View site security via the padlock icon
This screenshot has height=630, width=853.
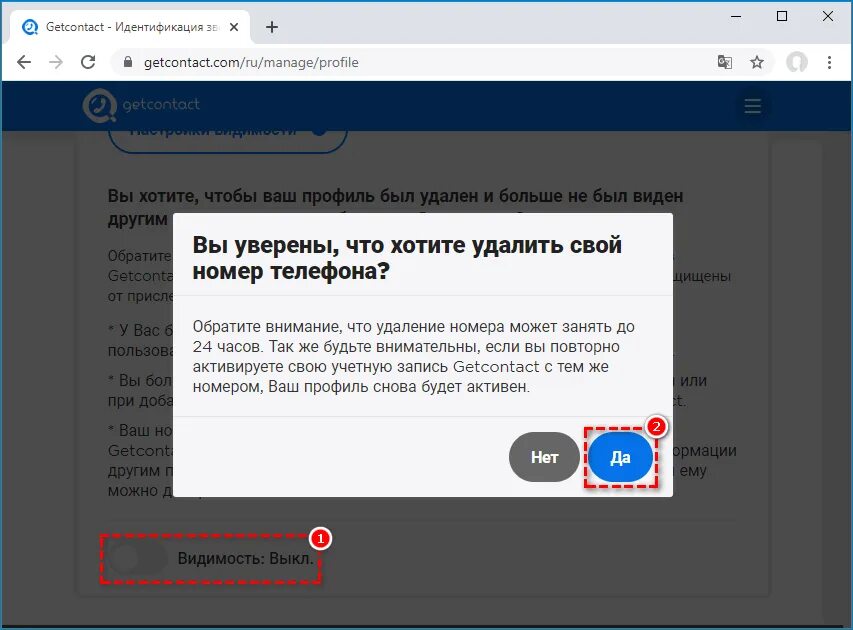[x=128, y=62]
